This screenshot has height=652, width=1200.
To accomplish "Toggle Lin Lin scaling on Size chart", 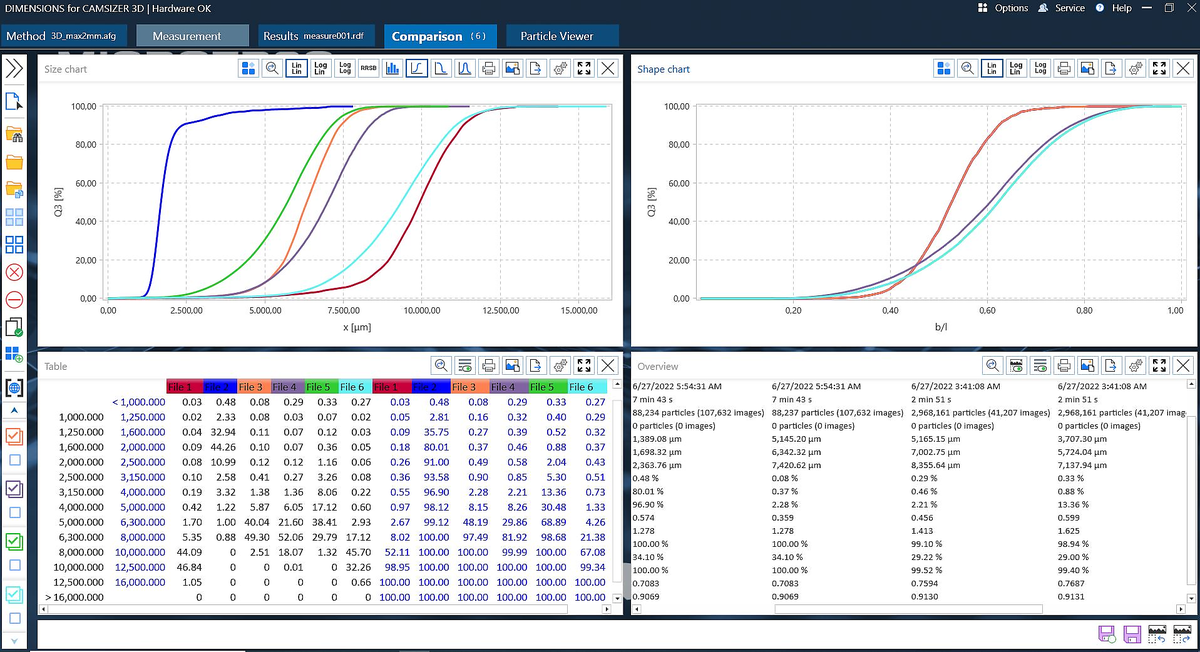I will pyautogui.click(x=296, y=68).
